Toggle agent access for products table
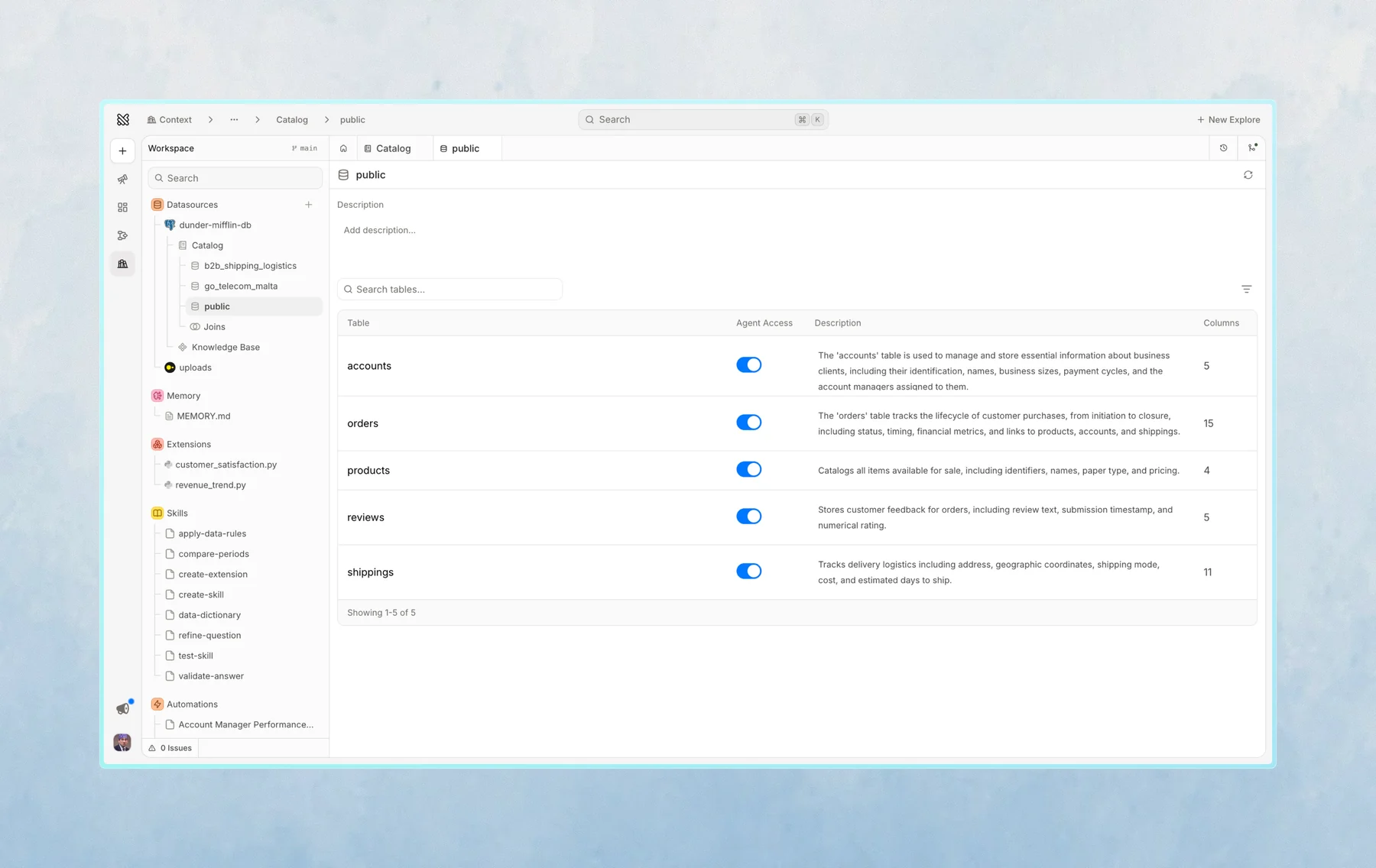This screenshot has height=868, width=1376. (749, 470)
